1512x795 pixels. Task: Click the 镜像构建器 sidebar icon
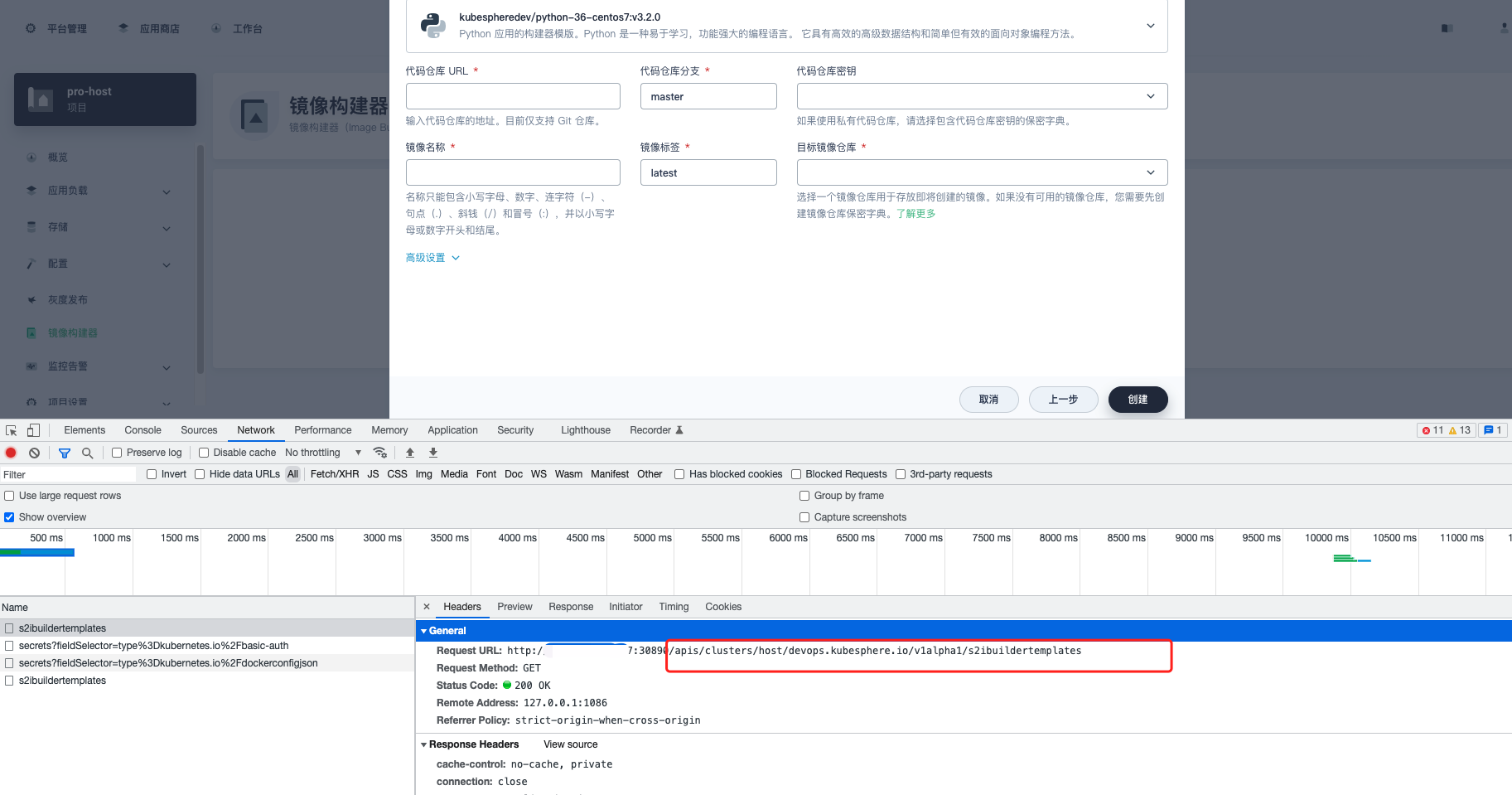[x=31, y=333]
